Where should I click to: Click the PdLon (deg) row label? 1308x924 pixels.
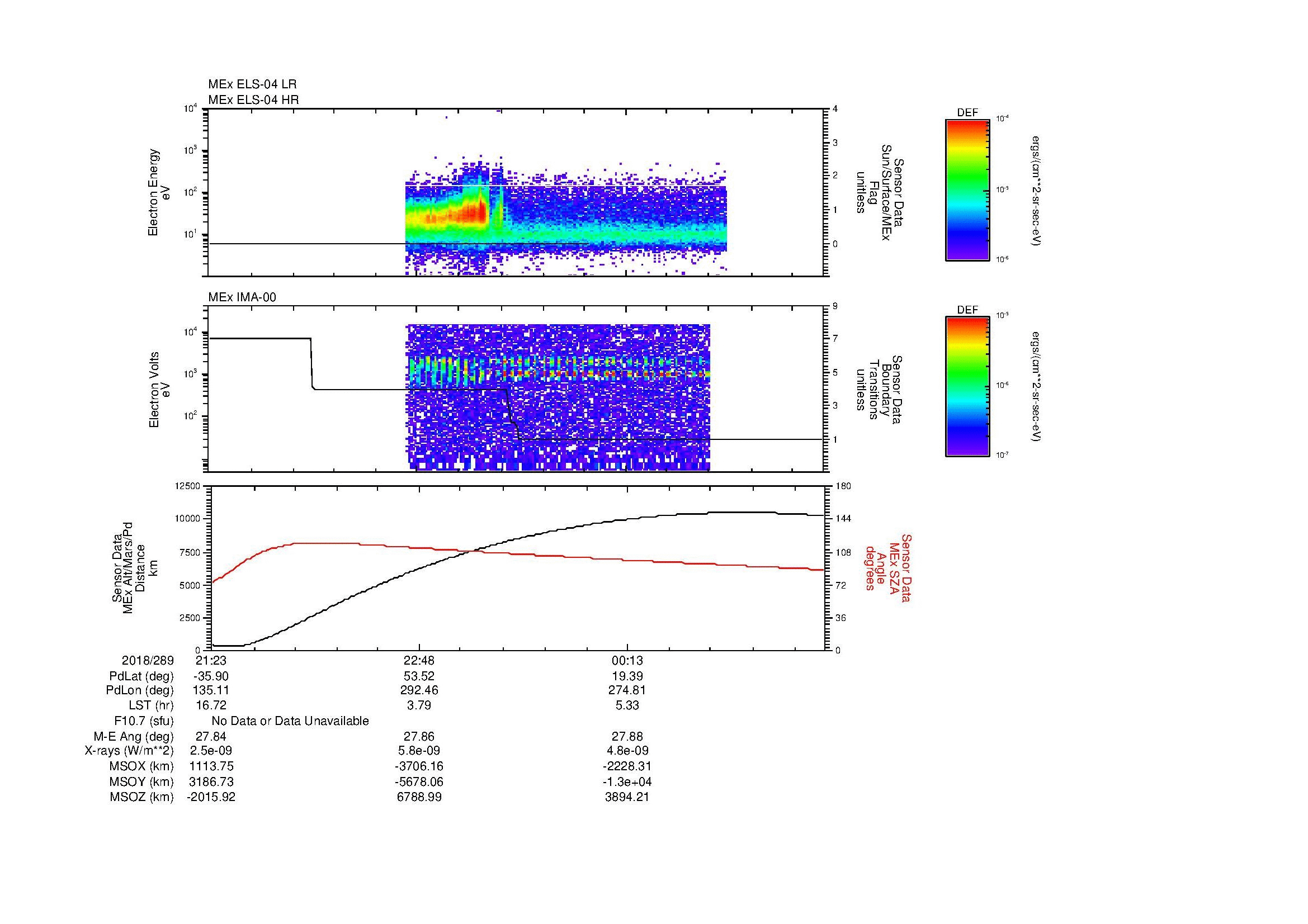point(140,690)
